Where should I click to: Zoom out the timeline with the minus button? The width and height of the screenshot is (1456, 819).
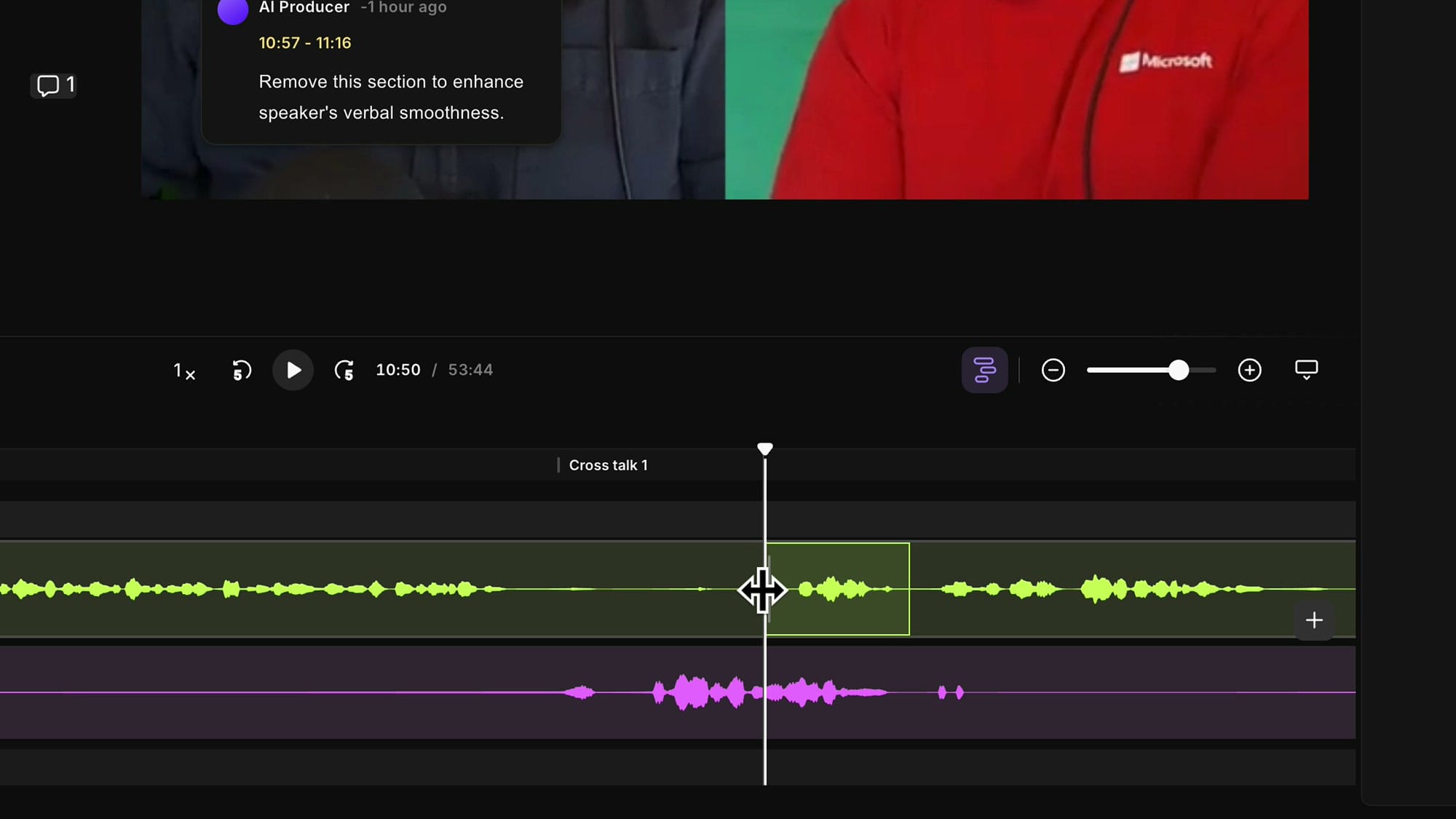point(1053,370)
